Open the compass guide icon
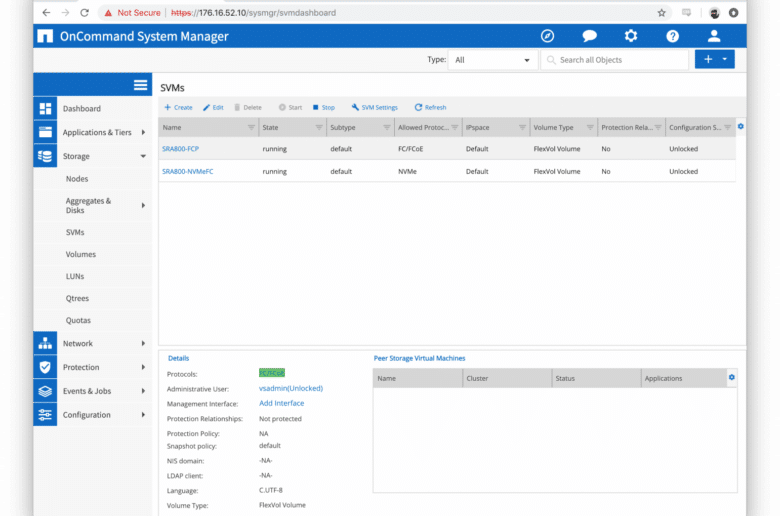Screen dimensions: 780x516 coord(547,36)
